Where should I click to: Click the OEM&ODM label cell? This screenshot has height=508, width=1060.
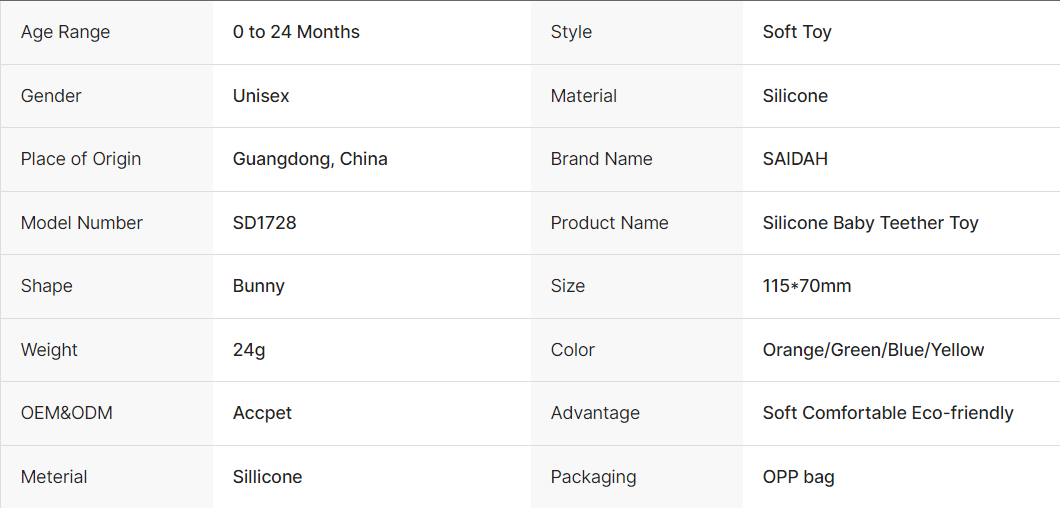point(66,413)
